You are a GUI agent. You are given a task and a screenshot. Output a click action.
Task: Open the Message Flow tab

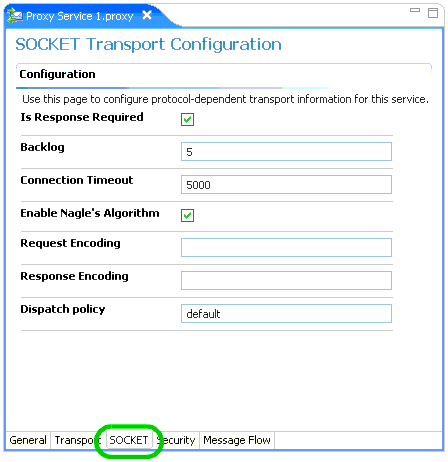point(237,440)
